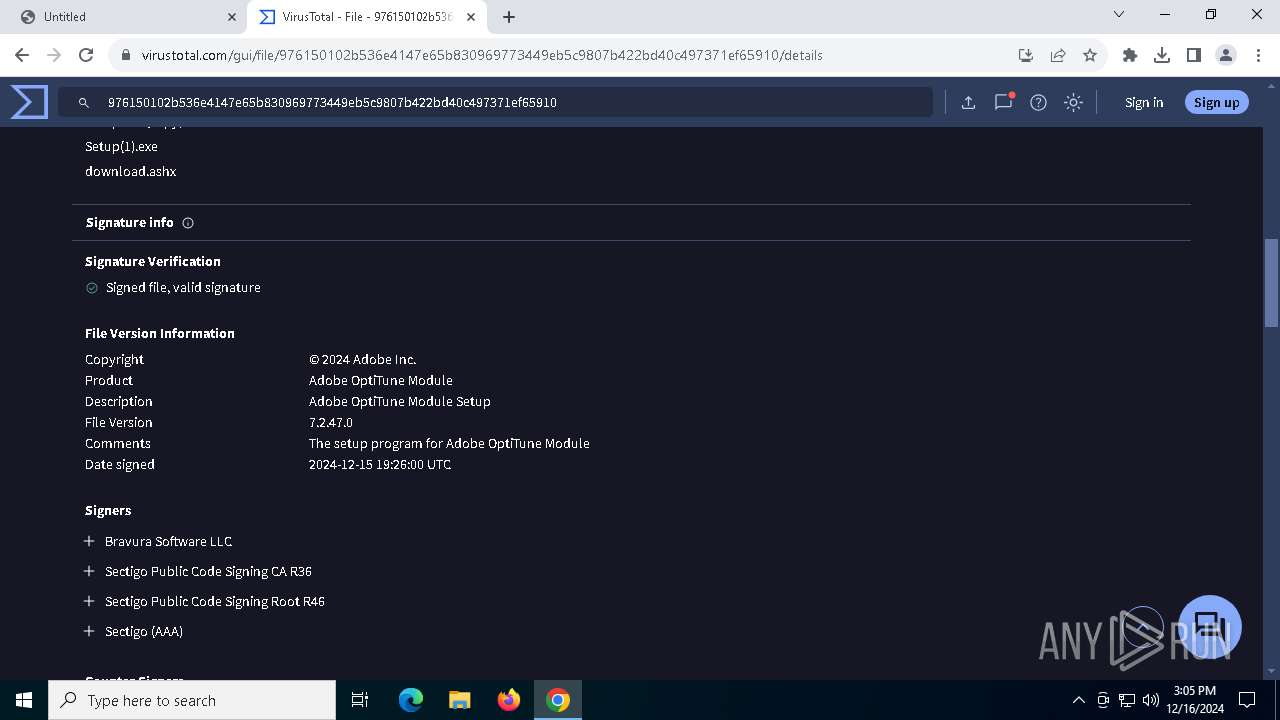Expand the Bravura Software LLC signer

pos(89,541)
